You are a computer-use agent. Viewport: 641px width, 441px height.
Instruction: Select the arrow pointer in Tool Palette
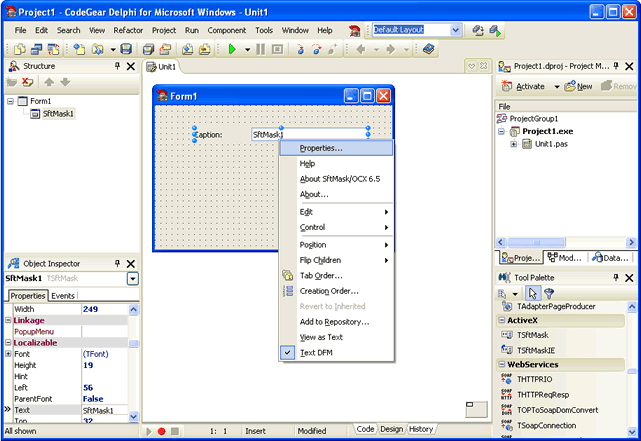click(x=532, y=293)
